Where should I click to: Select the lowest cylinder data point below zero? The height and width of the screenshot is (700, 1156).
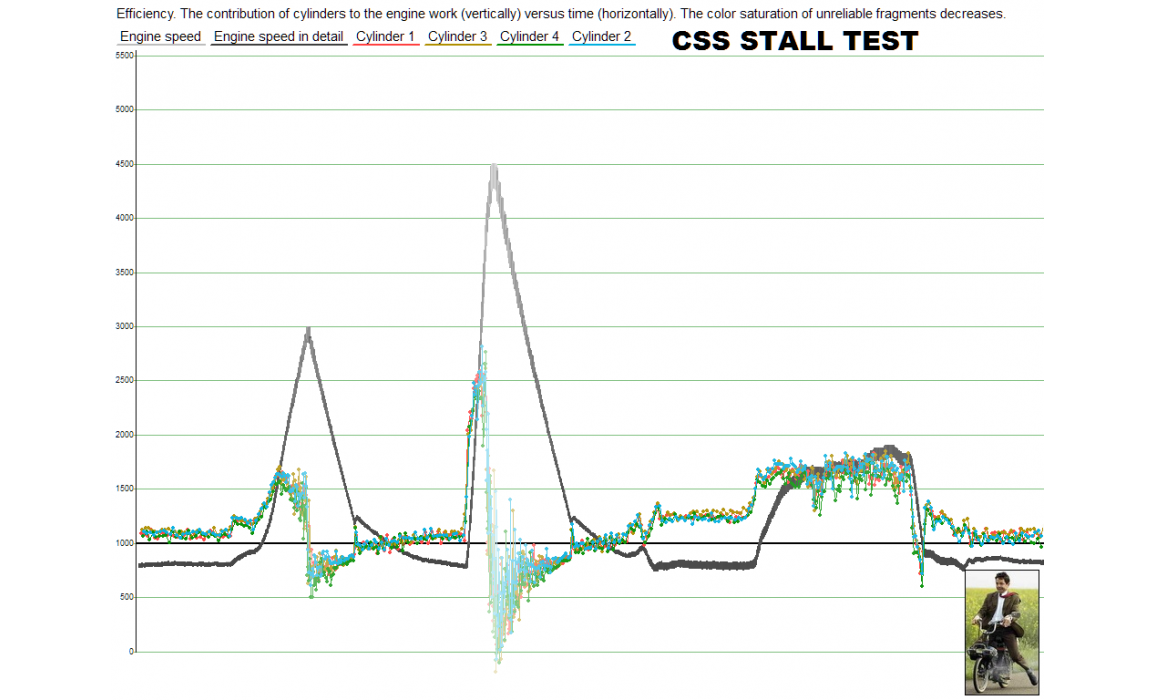point(497,662)
